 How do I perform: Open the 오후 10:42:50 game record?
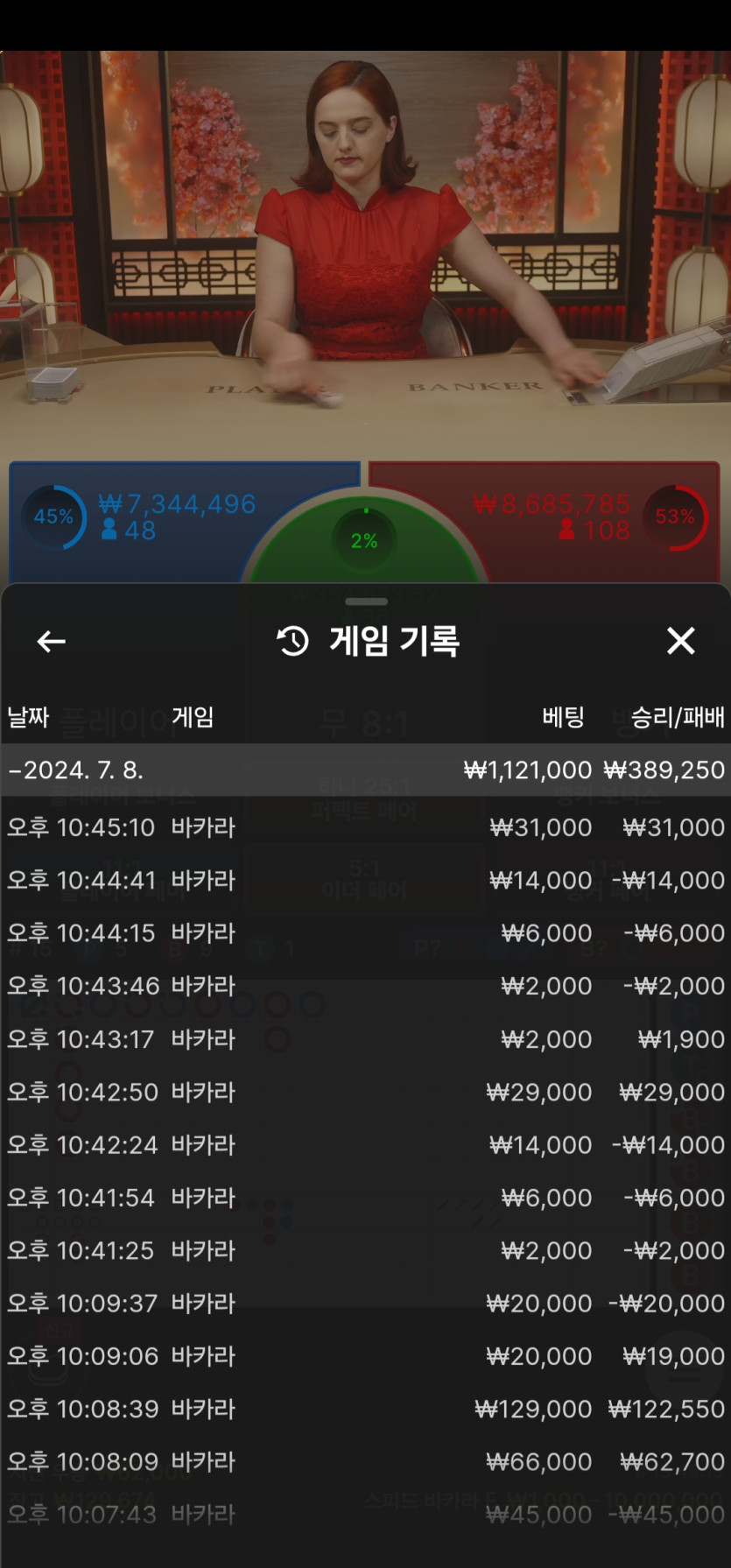point(366,1092)
